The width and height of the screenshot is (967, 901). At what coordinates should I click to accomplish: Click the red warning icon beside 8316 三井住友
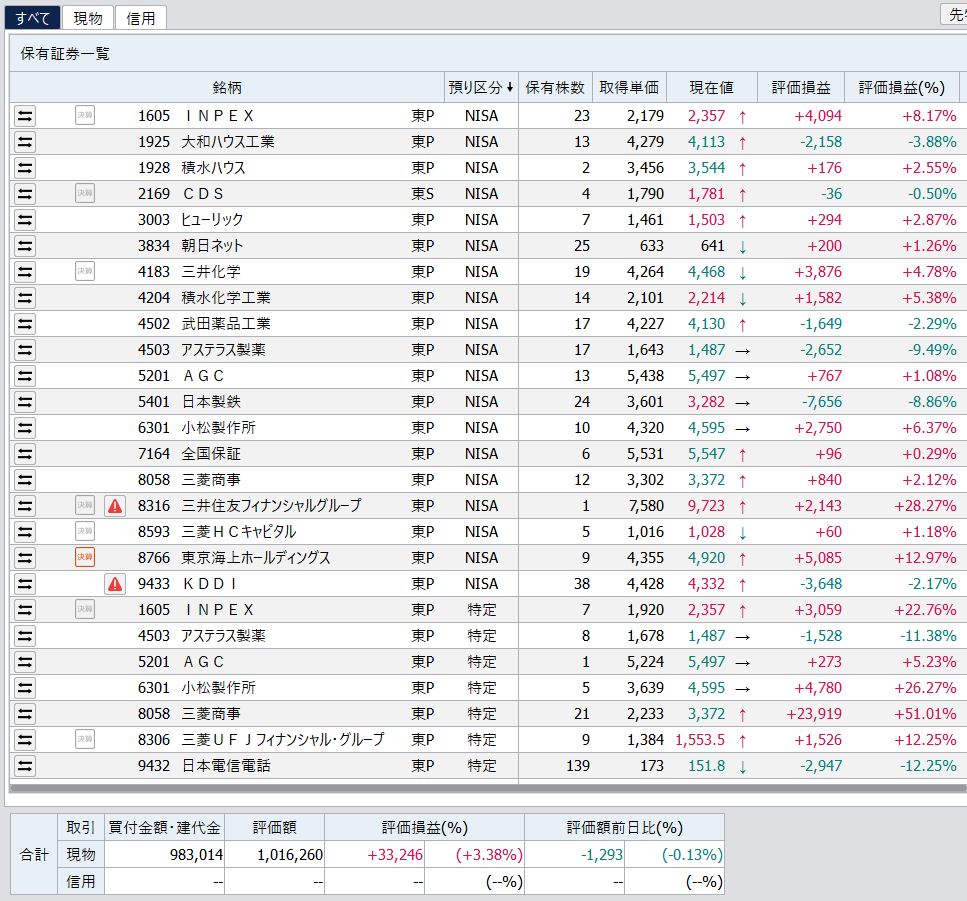pyautogui.click(x=115, y=506)
